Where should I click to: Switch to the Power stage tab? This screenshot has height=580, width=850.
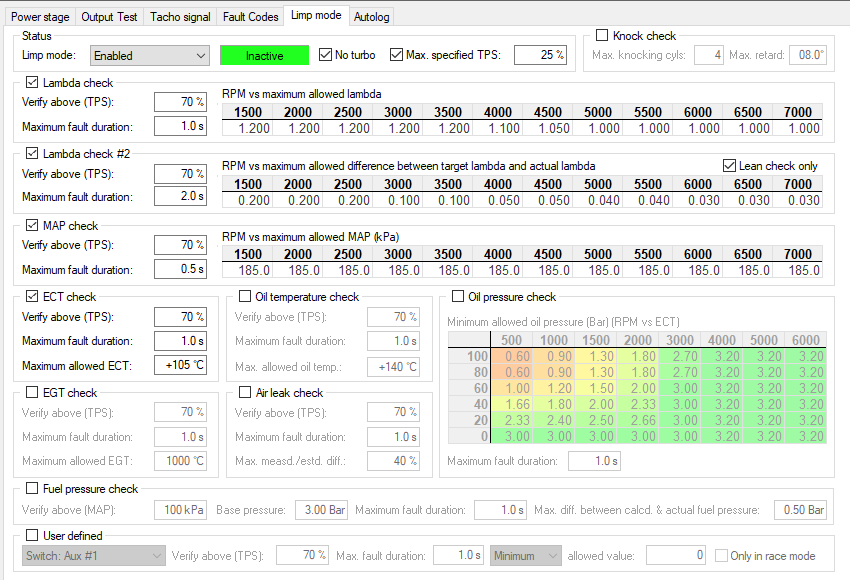(40, 17)
